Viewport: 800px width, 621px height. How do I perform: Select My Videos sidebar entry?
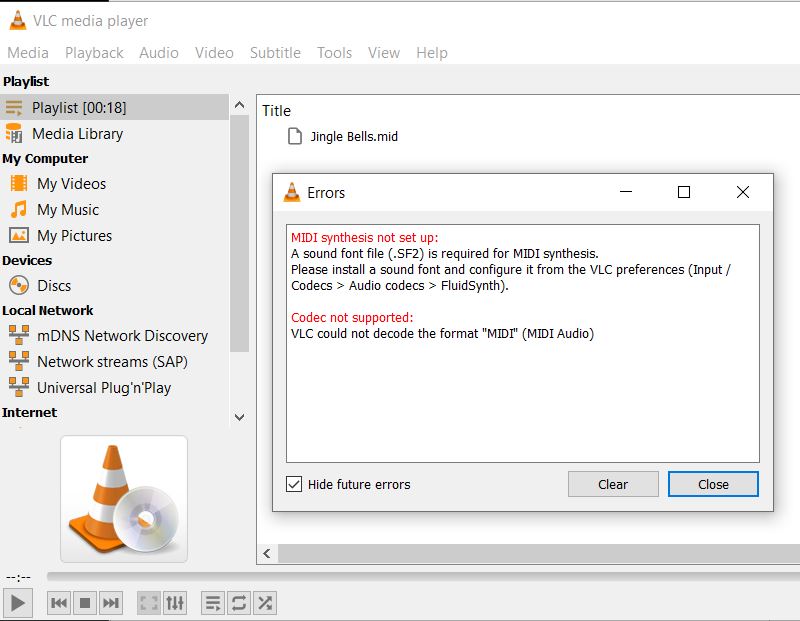pyautogui.click(x=114, y=184)
